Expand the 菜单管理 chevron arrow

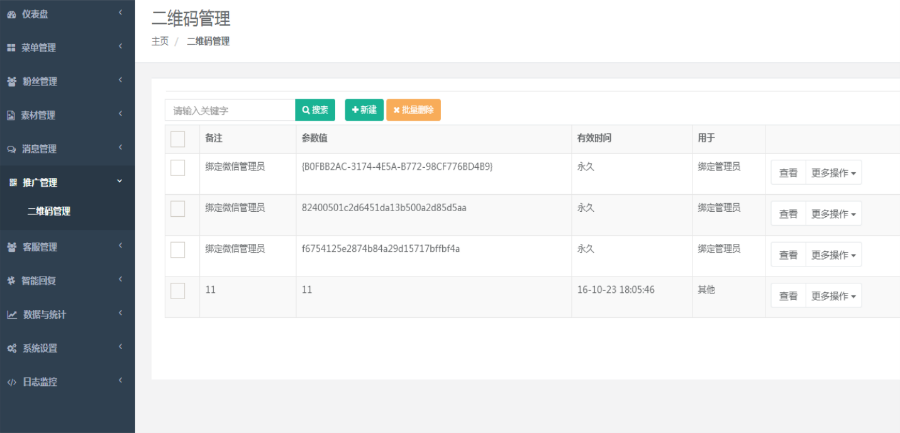tap(120, 46)
